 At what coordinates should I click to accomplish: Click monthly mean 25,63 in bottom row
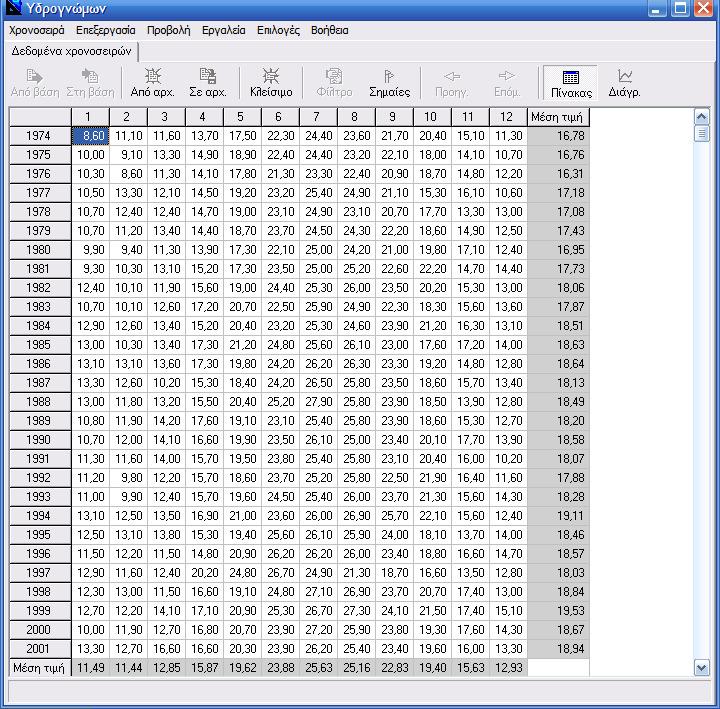point(318,668)
